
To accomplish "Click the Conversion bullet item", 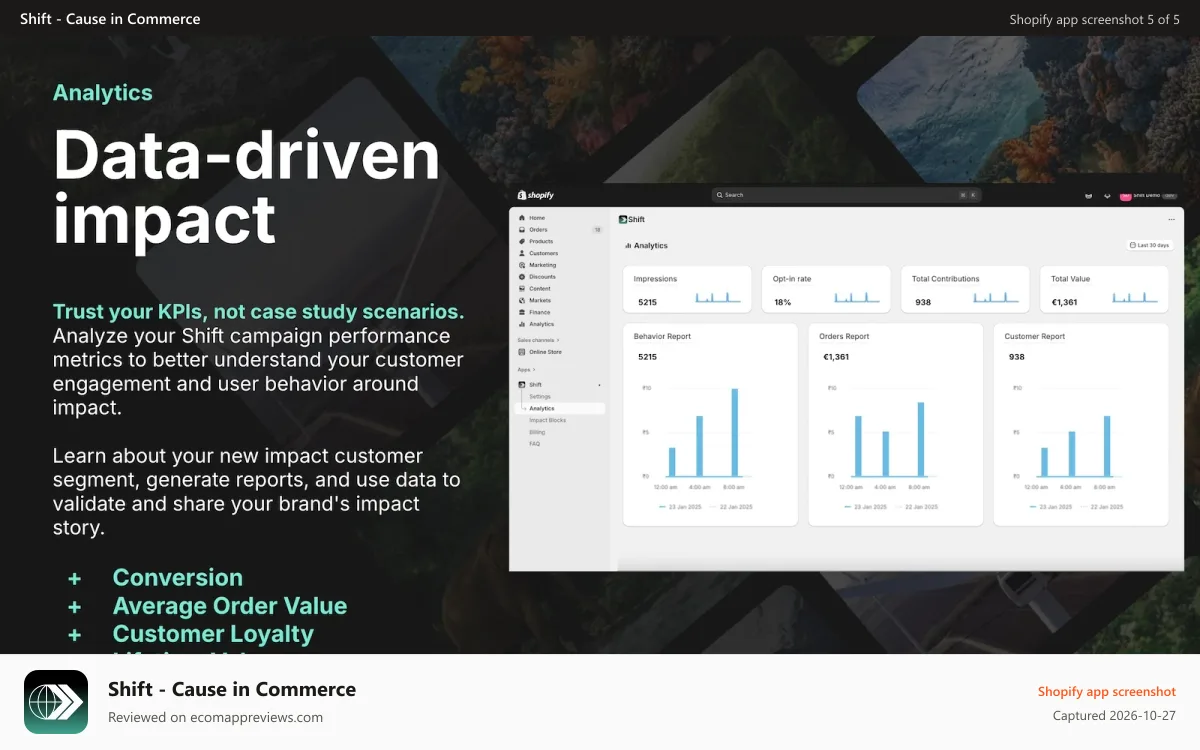I will (x=177, y=577).
